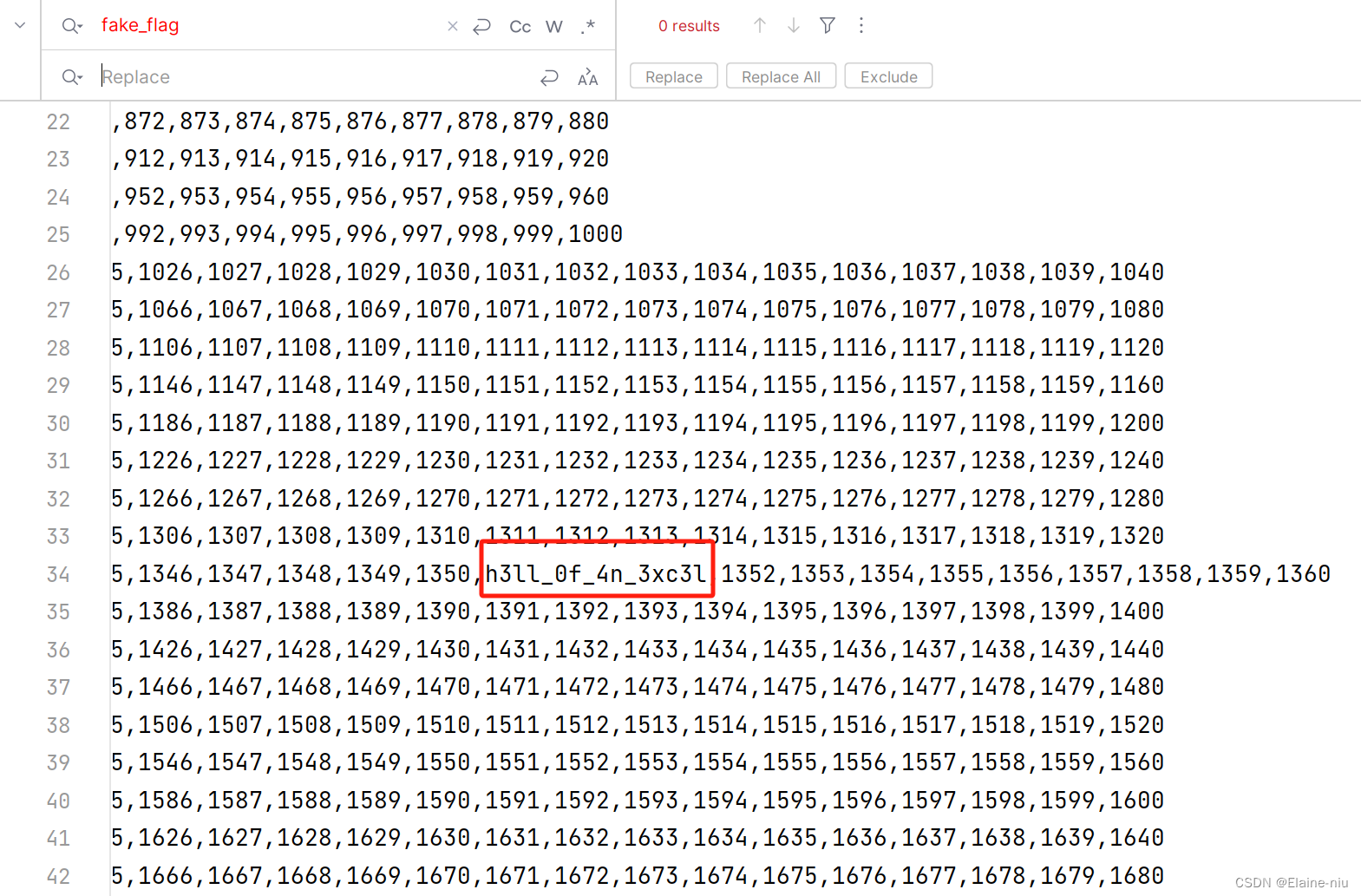This screenshot has width=1361, height=896.
Task: Clear the search text with the X icon
Action: (x=452, y=26)
